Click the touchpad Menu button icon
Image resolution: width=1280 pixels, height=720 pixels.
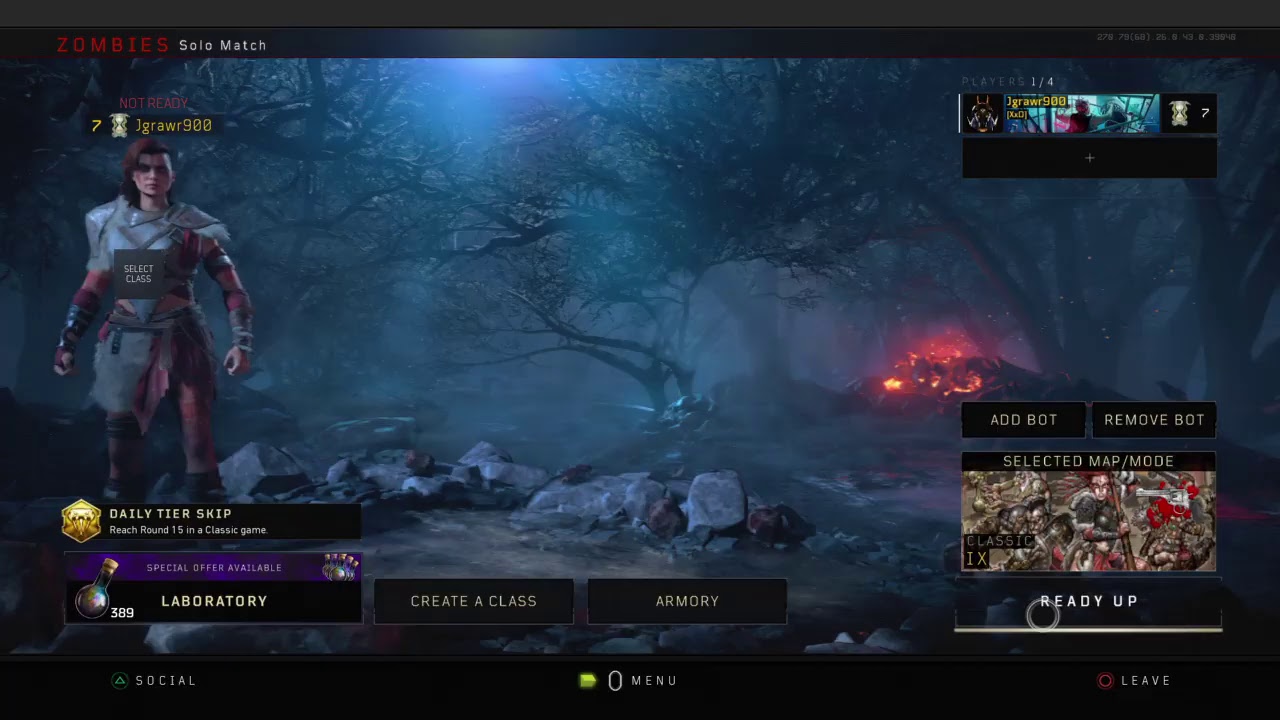point(615,681)
